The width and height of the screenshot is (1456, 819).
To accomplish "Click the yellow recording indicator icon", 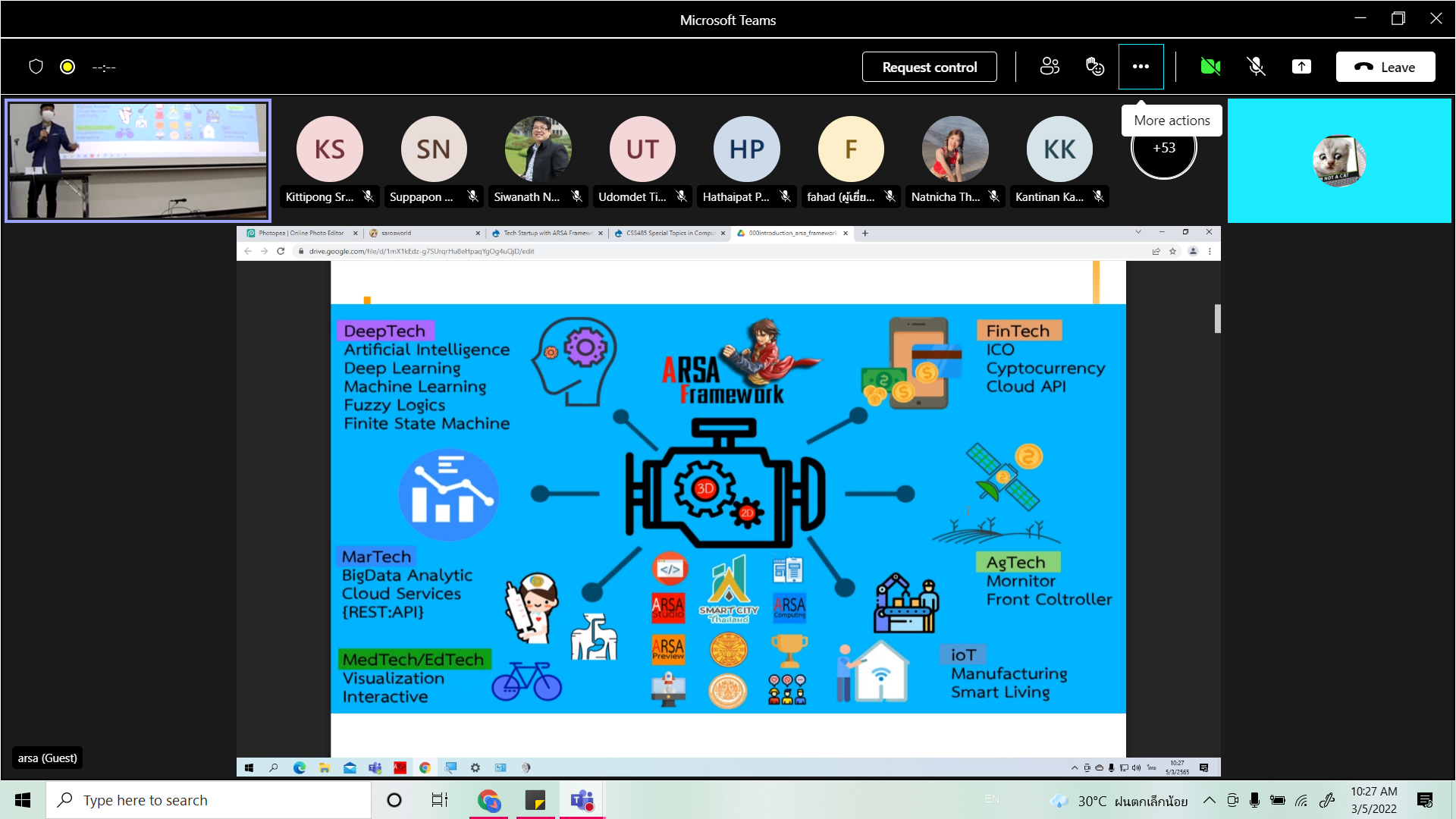I will point(67,67).
